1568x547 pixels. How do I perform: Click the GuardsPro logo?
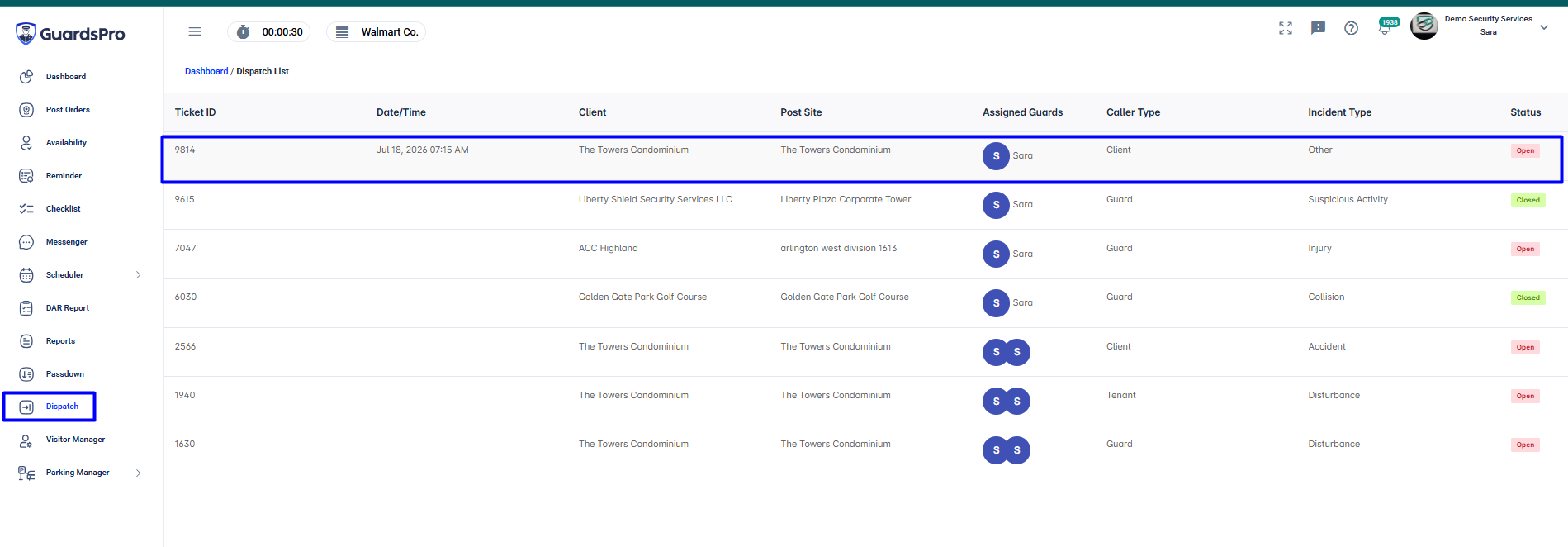tap(70, 34)
